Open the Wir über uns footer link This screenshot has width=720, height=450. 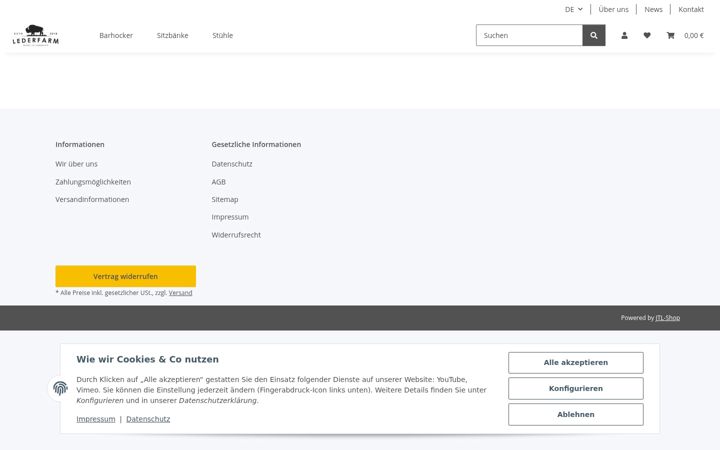[76, 164]
